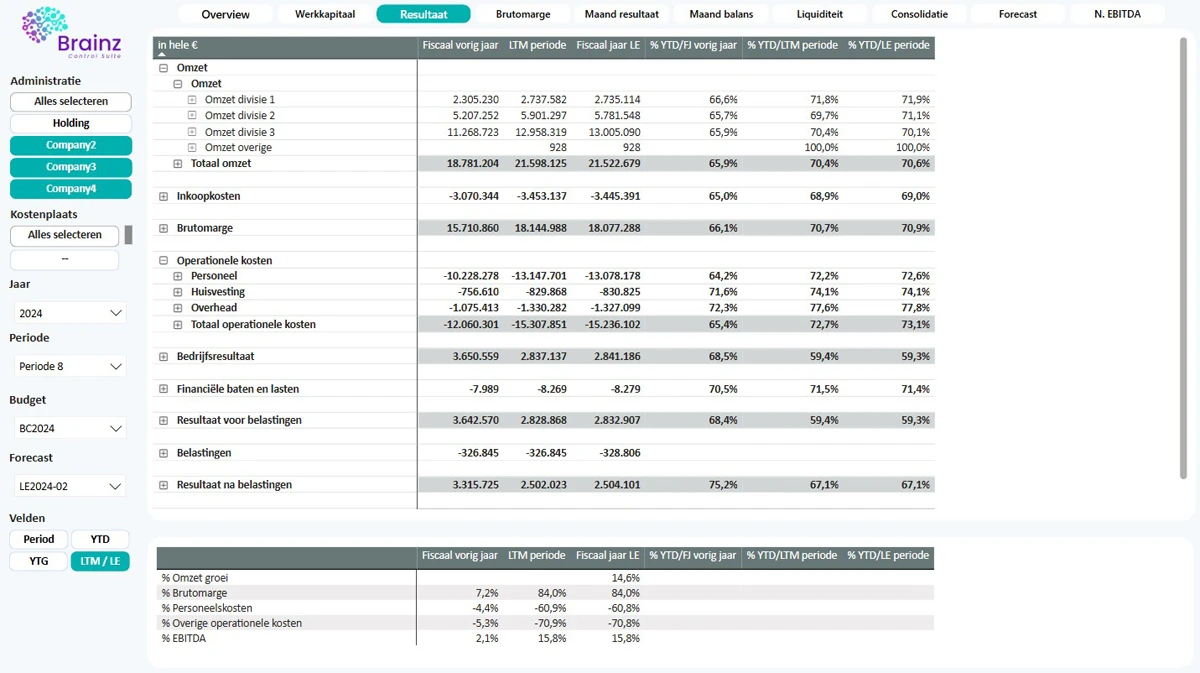Open the Jaar 2024 dropdown
The image size is (1200, 673).
pyautogui.click(x=70, y=314)
